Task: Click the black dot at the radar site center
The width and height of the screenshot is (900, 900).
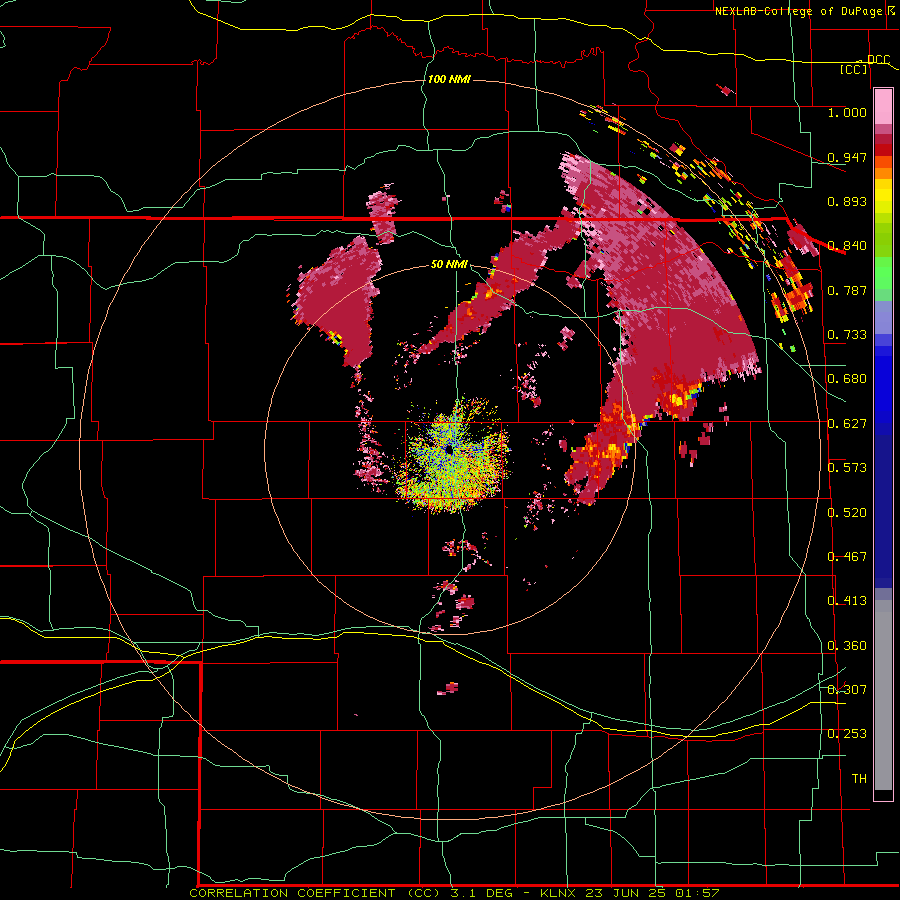Action: click(449, 450)
